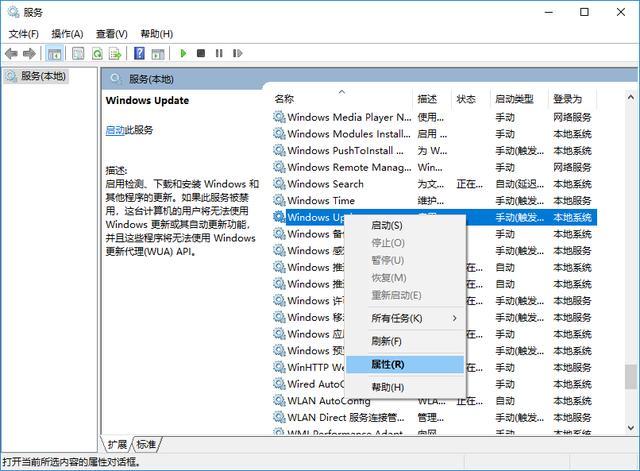
Task: Click the refresh toolbar icon
Action: pos(97,53)
